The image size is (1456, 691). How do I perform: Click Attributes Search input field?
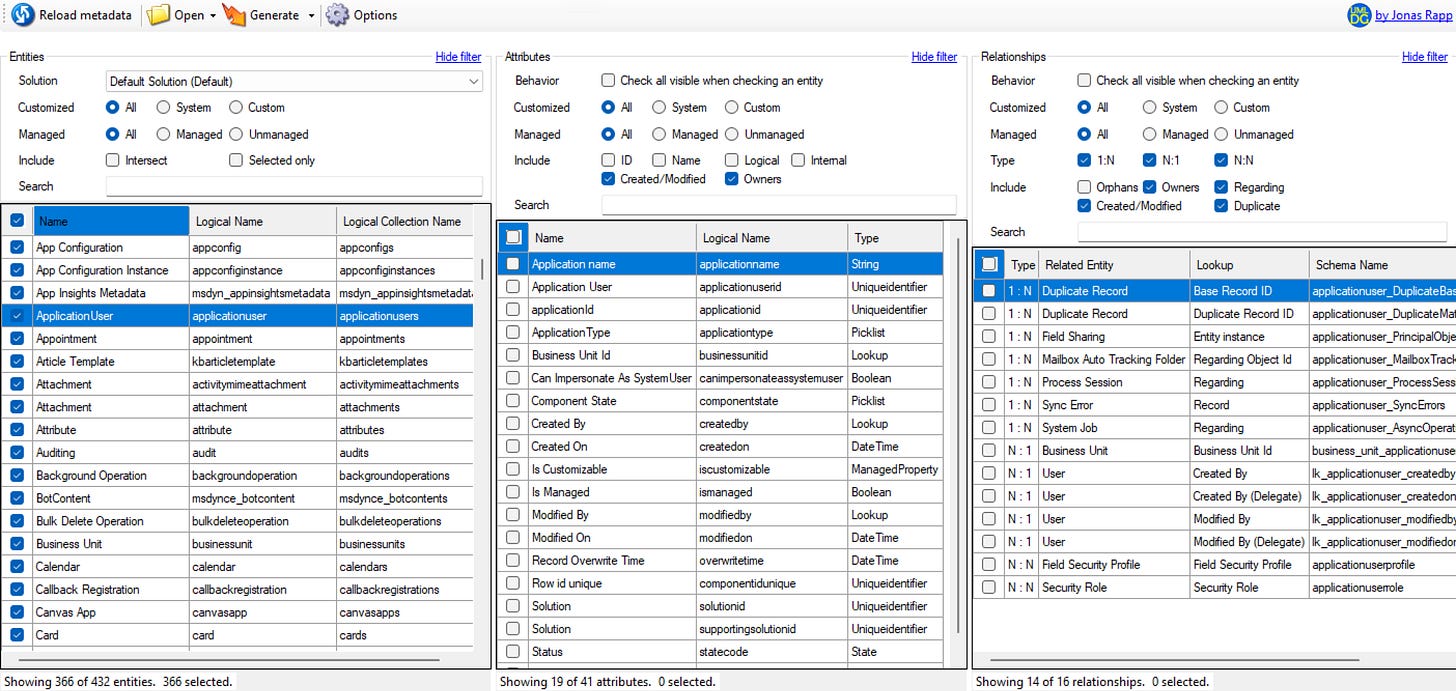pos(778,205)
